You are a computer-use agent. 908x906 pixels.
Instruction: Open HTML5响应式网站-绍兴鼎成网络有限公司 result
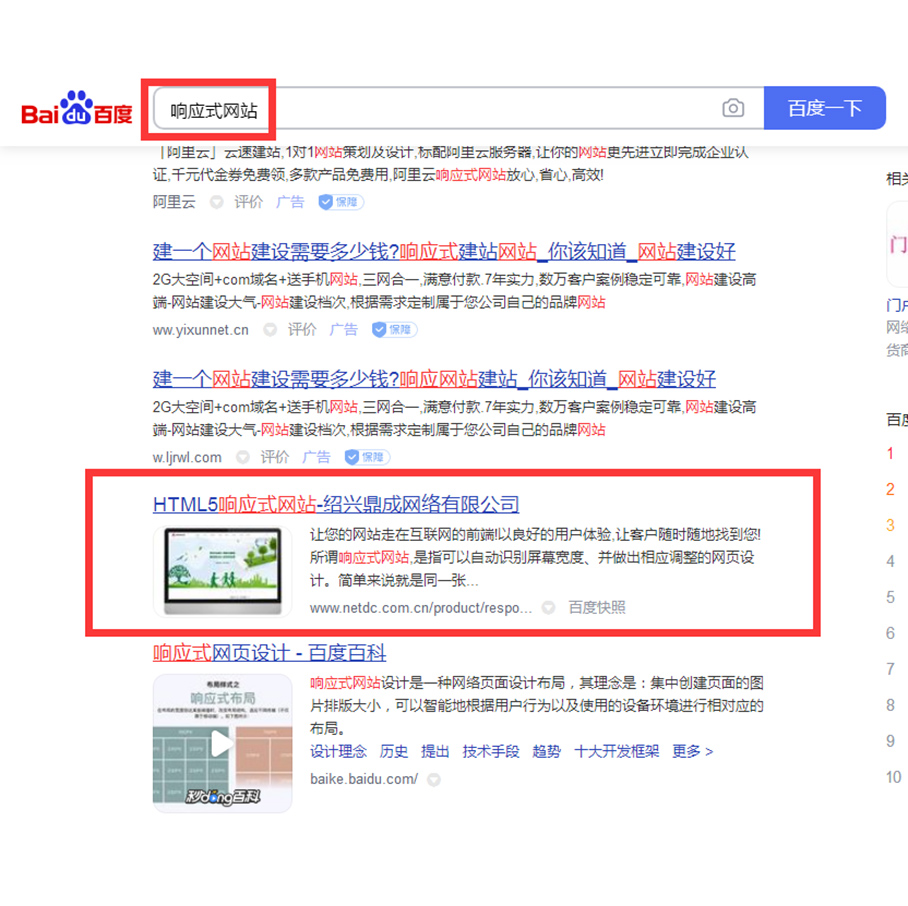coord(336,505)
